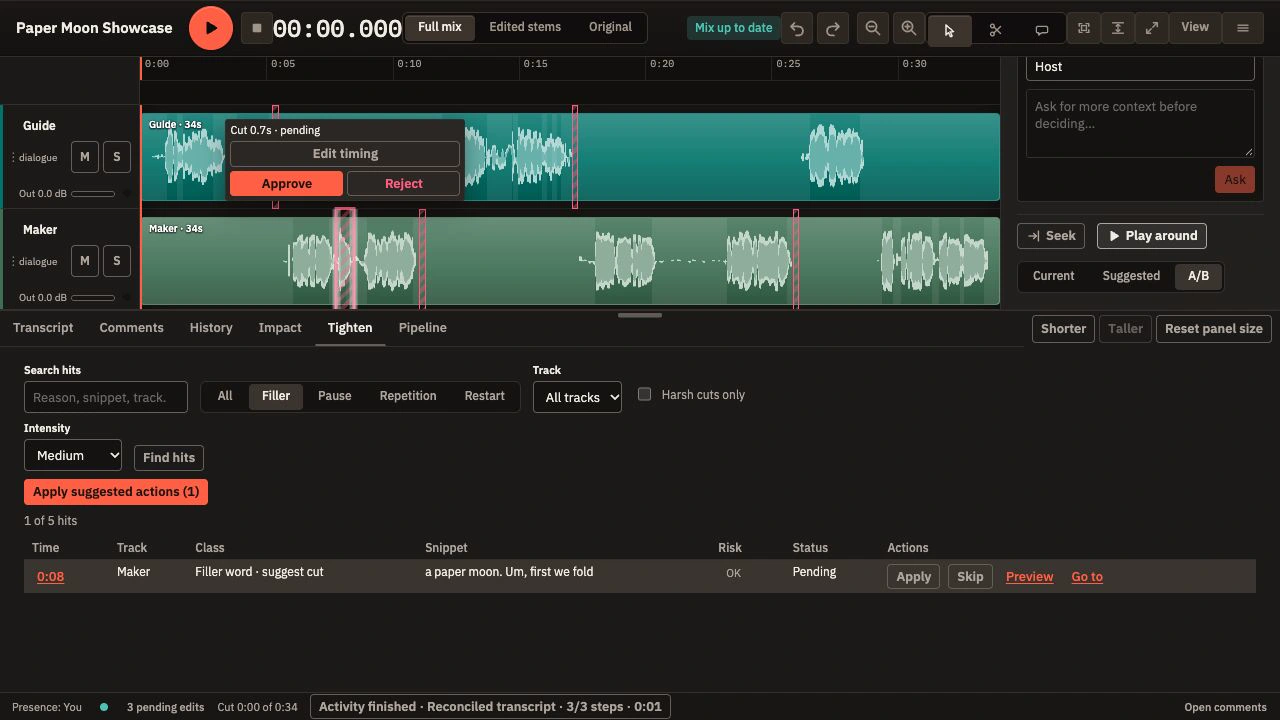Open the Comments tab
The width and height of the screenshot is (1280, 720).
point(132,328)
